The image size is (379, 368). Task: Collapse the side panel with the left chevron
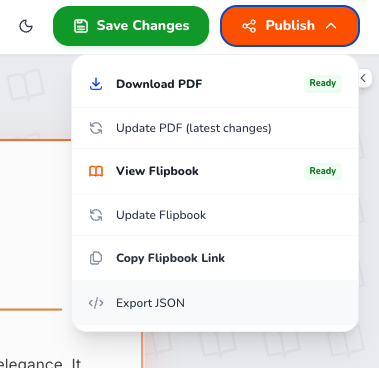364,78
